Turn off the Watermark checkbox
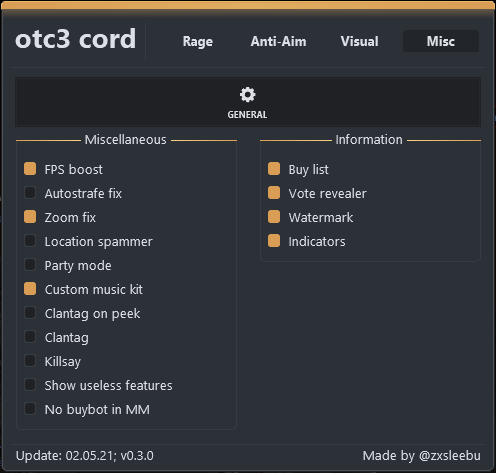 click(274, 217)
